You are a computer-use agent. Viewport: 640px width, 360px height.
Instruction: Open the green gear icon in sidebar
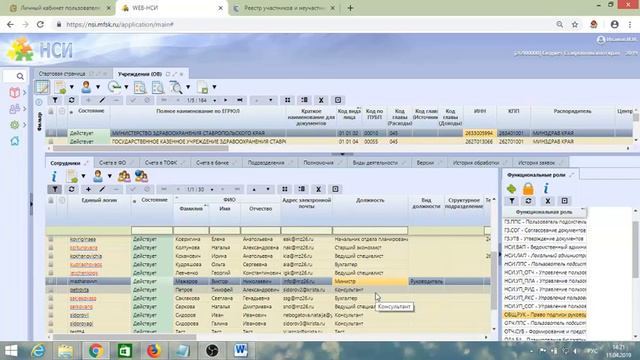[14, 125]
